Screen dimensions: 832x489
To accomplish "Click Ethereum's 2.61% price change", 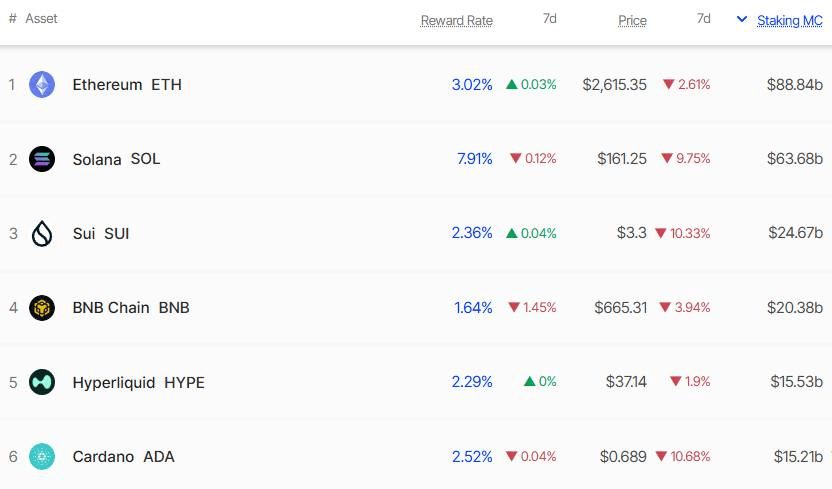I will [687, 84].
